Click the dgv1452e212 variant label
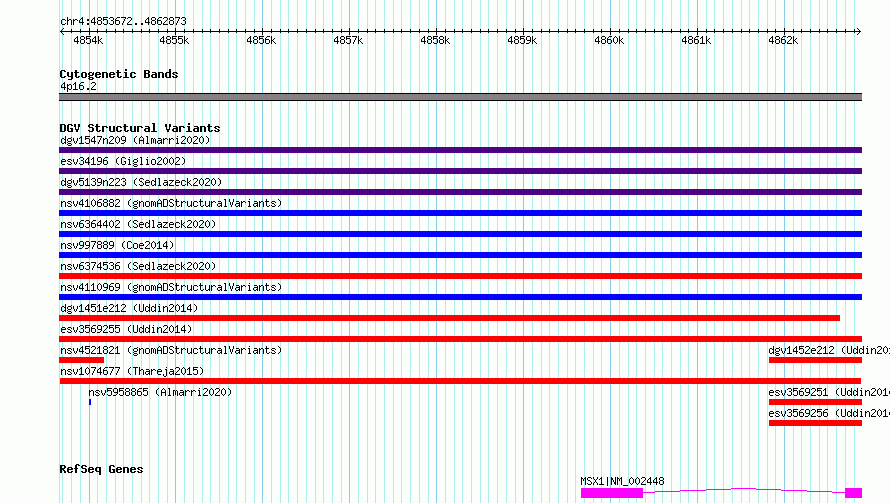The image size is (890, 503). point(829,350)
